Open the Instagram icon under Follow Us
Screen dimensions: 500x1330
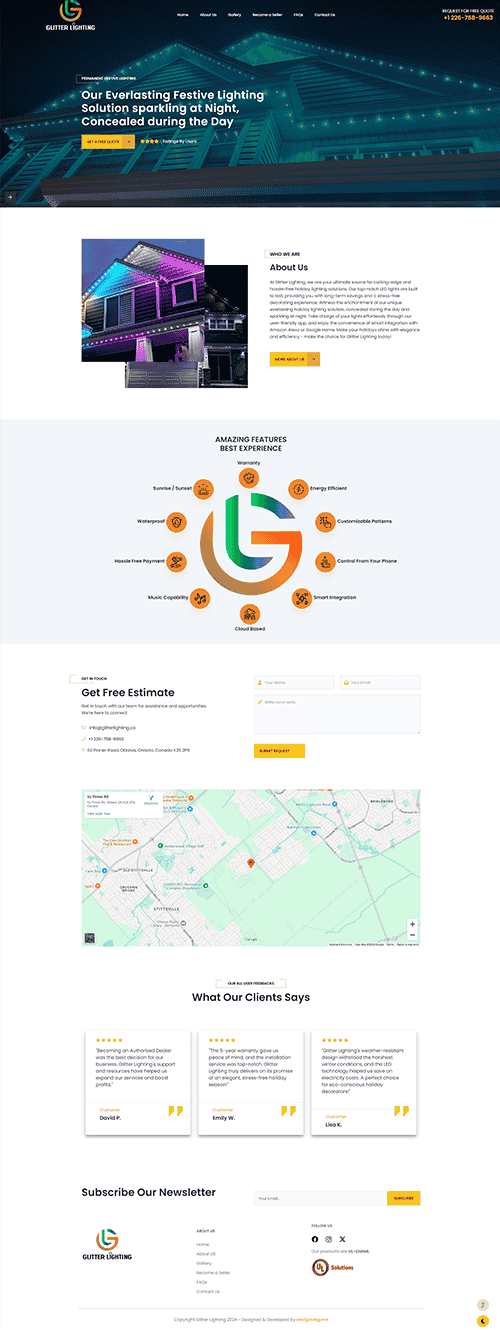point(329,1239)
